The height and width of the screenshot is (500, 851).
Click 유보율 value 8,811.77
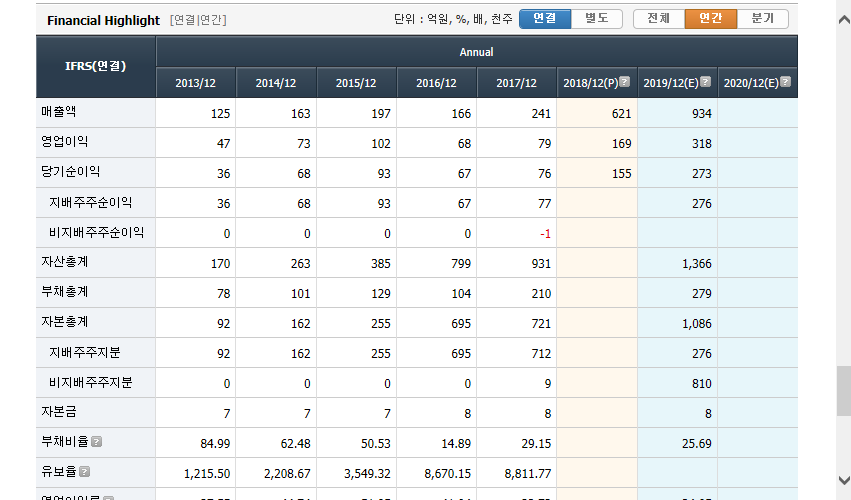click(528, 473)
